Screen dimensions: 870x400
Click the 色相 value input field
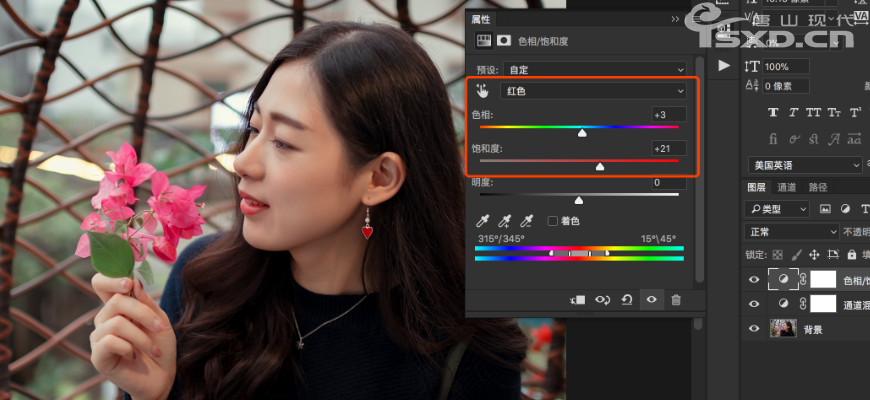(668, 114)
